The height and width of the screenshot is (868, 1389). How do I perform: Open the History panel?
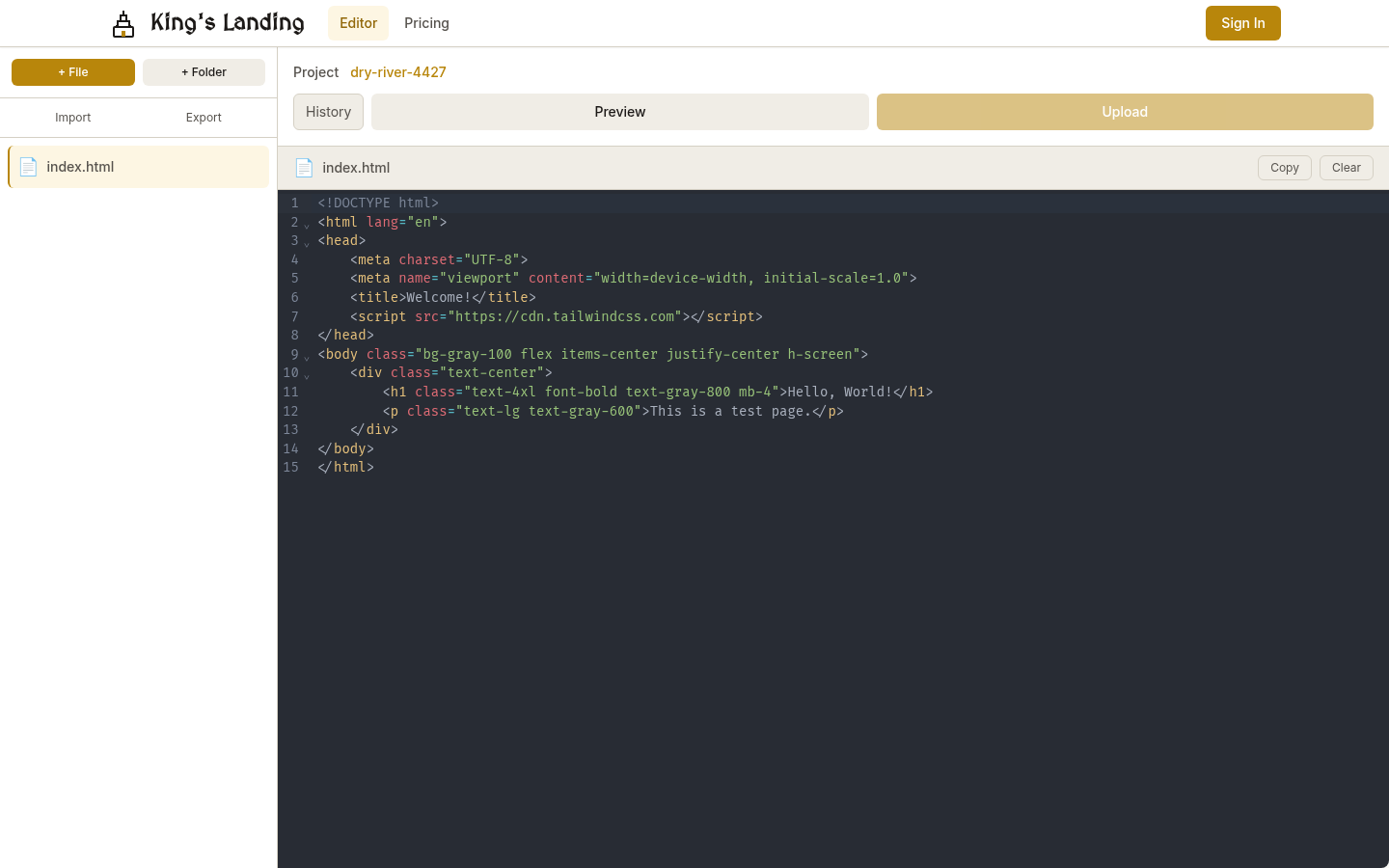pos(328,112)
